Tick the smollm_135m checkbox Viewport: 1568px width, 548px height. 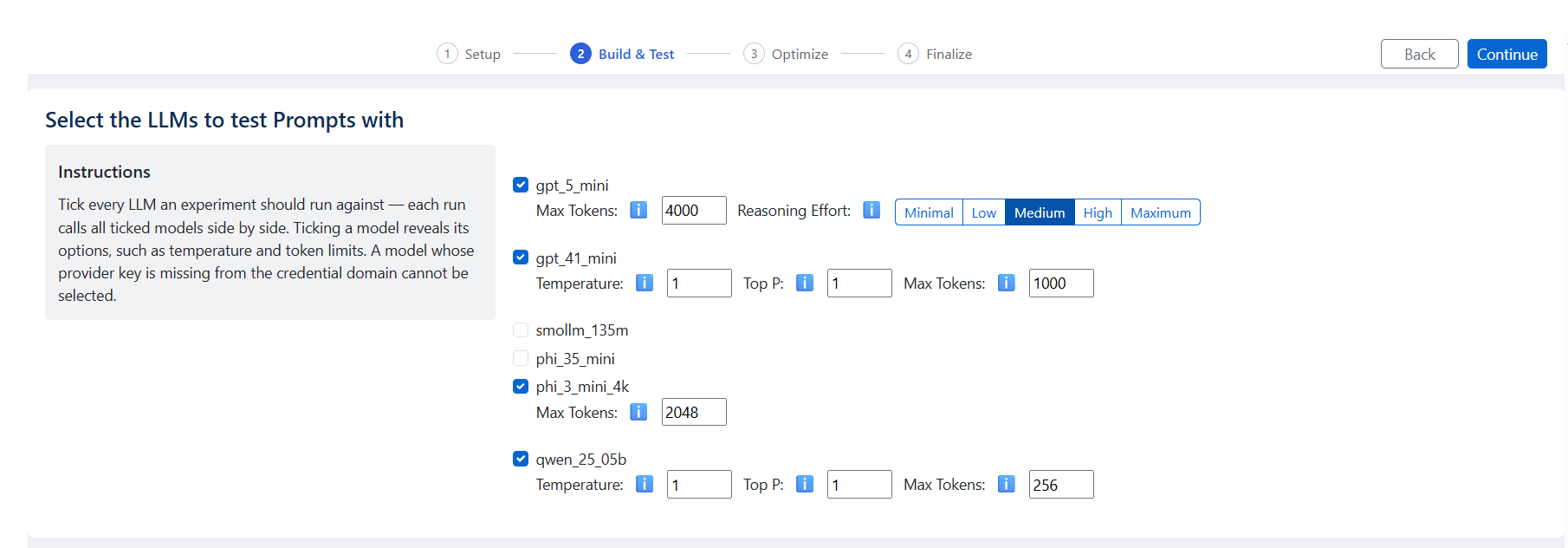click(521, 329)
